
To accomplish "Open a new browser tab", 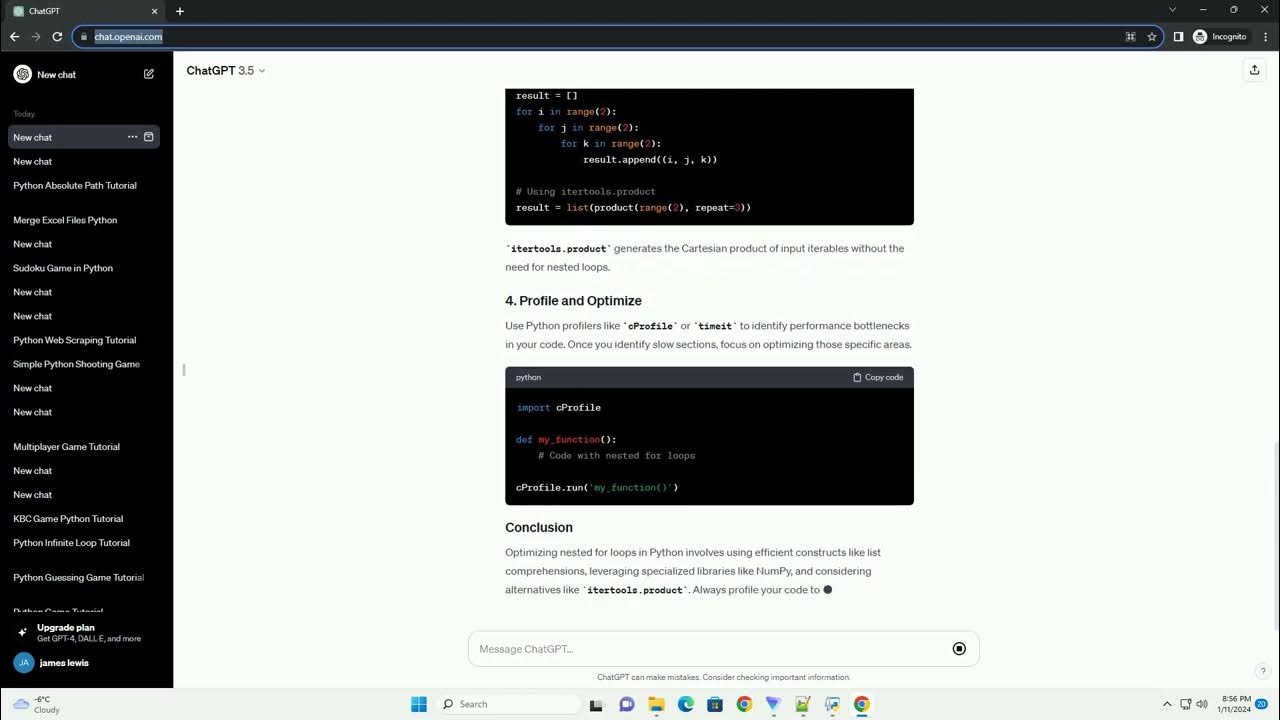I will point(180,11).
